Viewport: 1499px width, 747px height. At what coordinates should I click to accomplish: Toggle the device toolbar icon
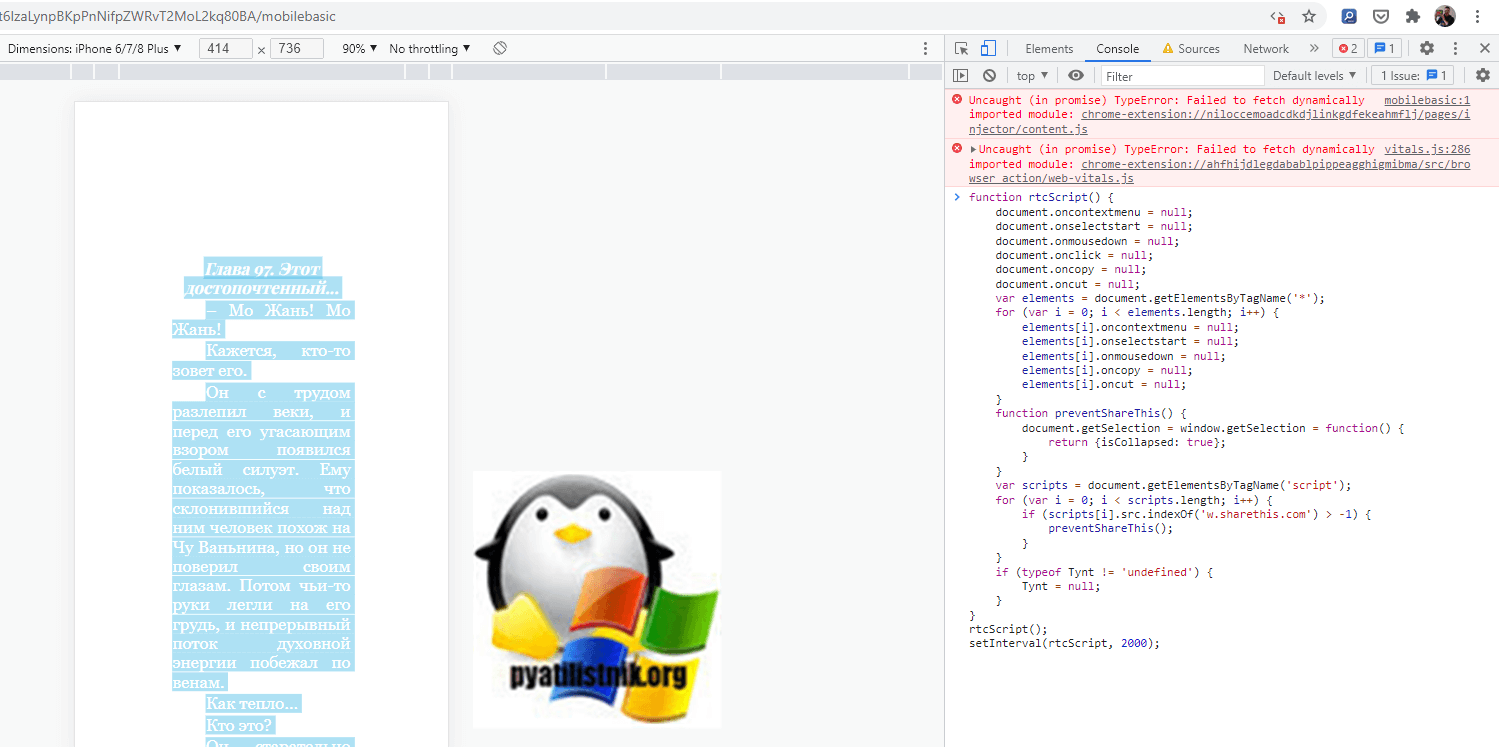[x=988, y=48]
